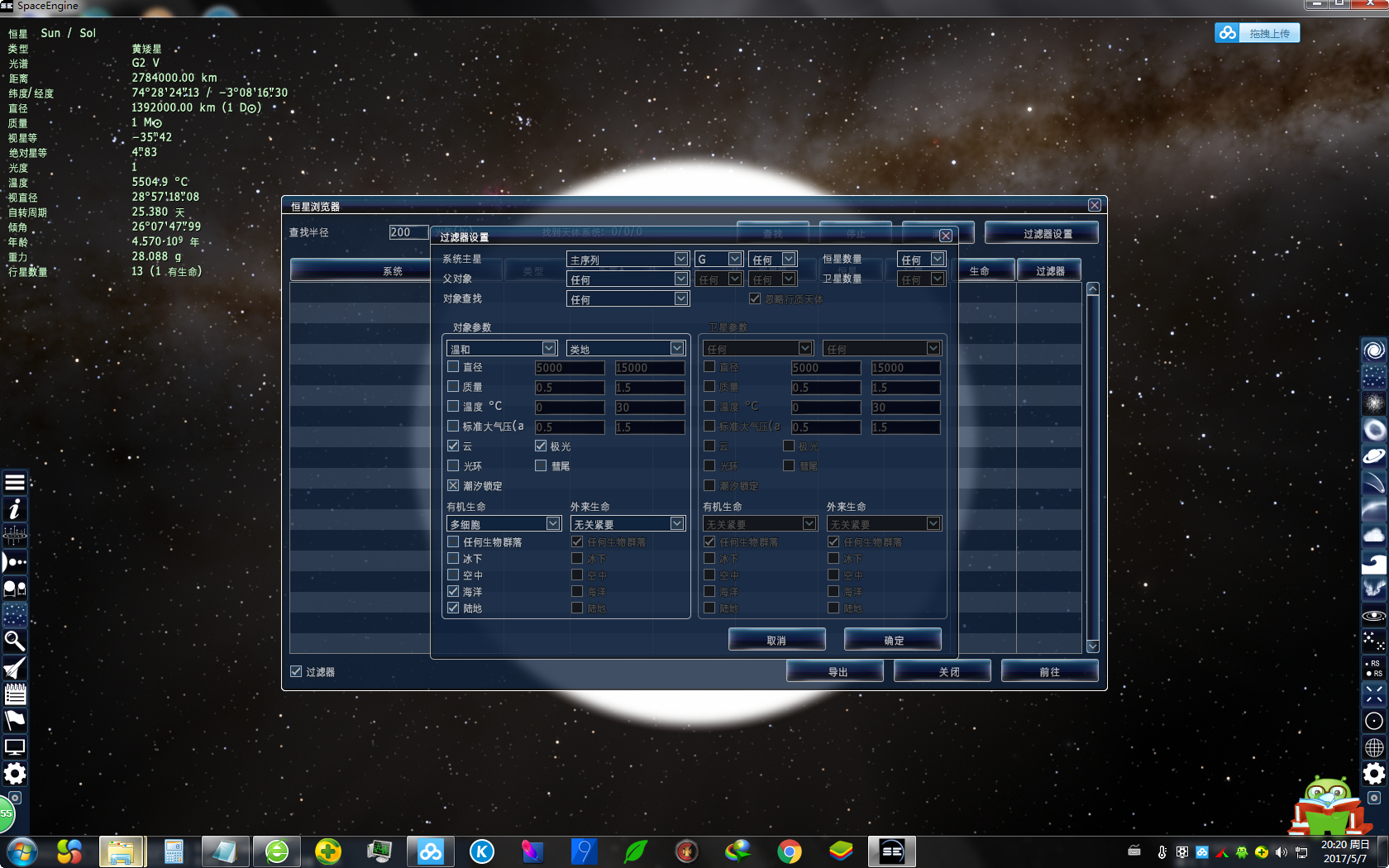Screen dimensions: 1389x868
Task: Click the 过滤器 column header tab
Action: click(1049, 271)
